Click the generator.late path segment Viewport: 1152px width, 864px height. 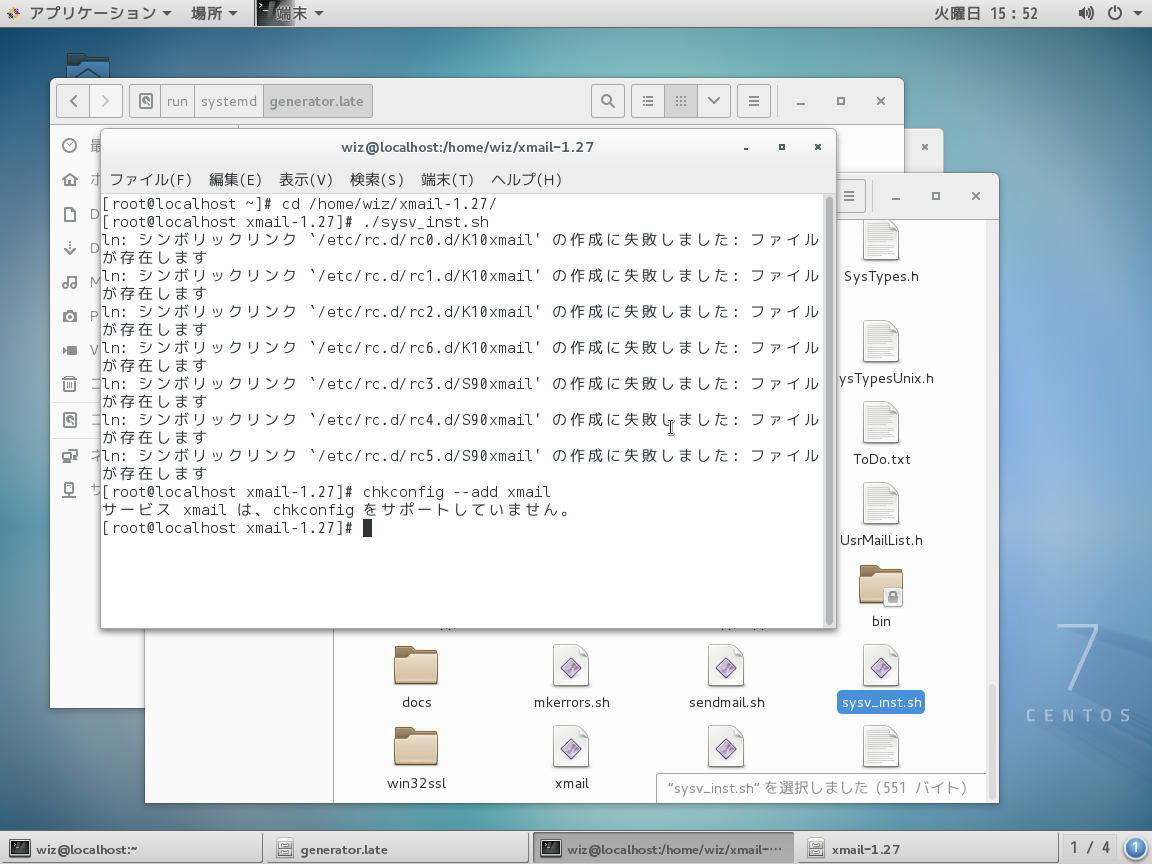317,101
